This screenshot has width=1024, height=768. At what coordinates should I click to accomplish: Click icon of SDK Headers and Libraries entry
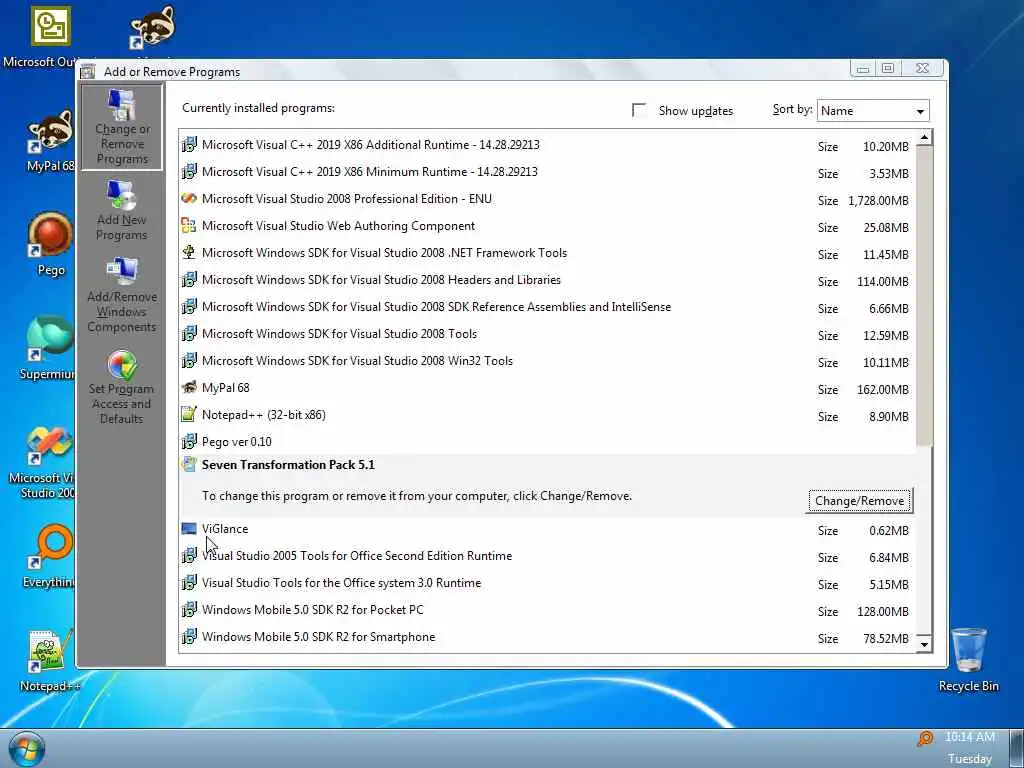point(189,280)
